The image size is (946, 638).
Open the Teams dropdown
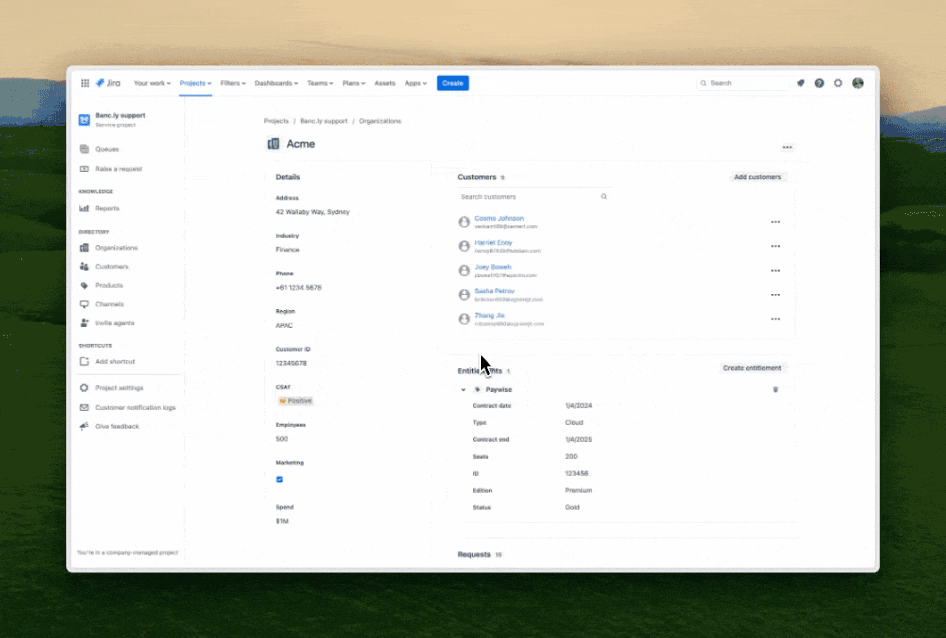(320, 83)
